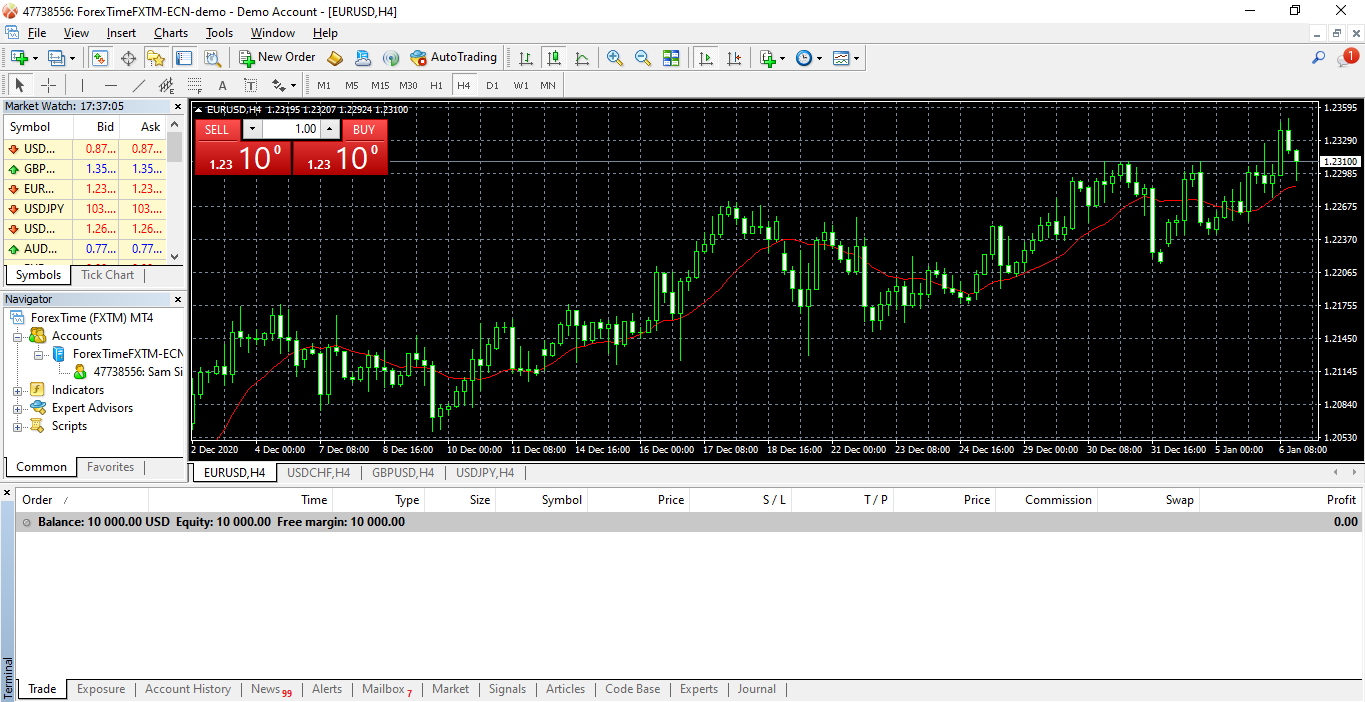Screen dimensions: 1365x702
Task: Expand the Expert Advisors node
Action: tap(16, 407)
